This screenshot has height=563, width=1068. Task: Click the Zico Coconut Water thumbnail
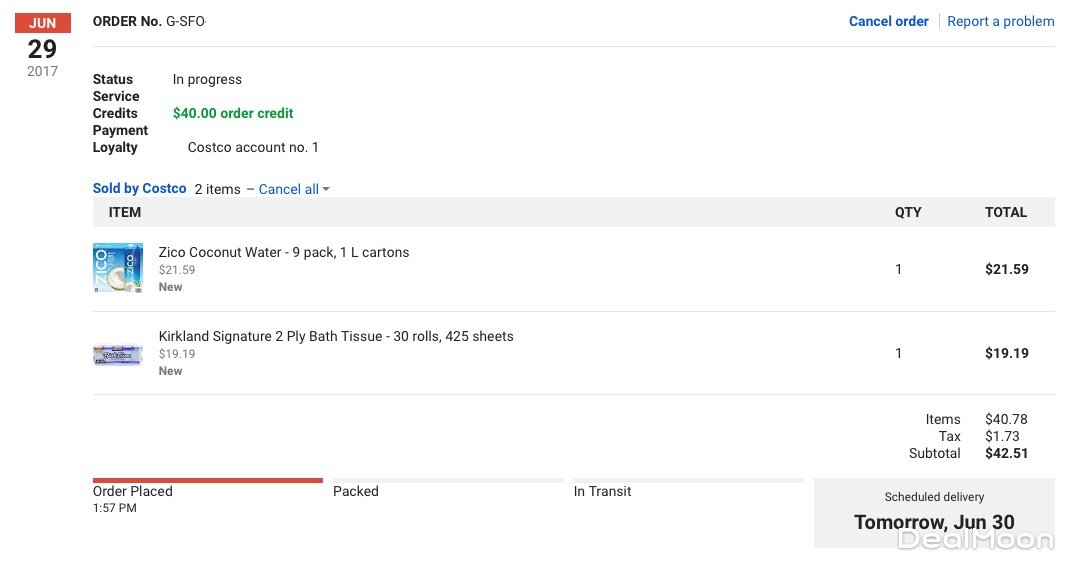tap(117, 268)
